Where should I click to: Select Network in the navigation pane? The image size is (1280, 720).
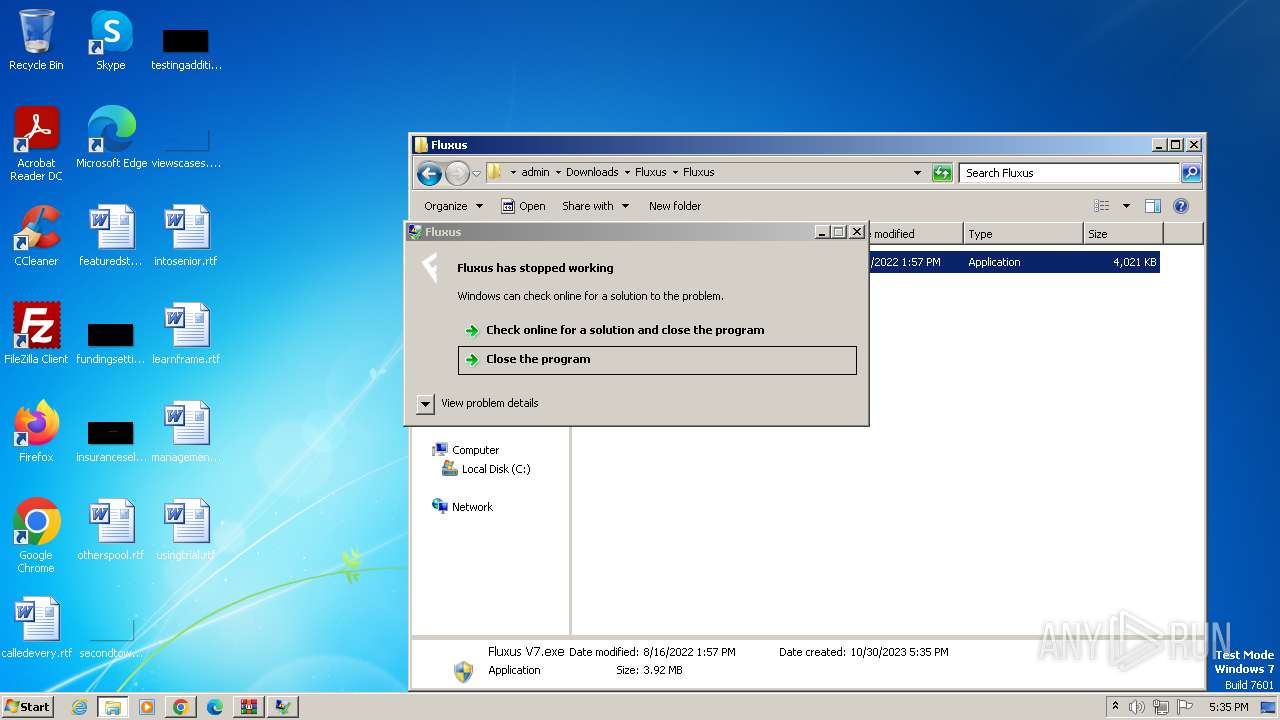[472, 507]
